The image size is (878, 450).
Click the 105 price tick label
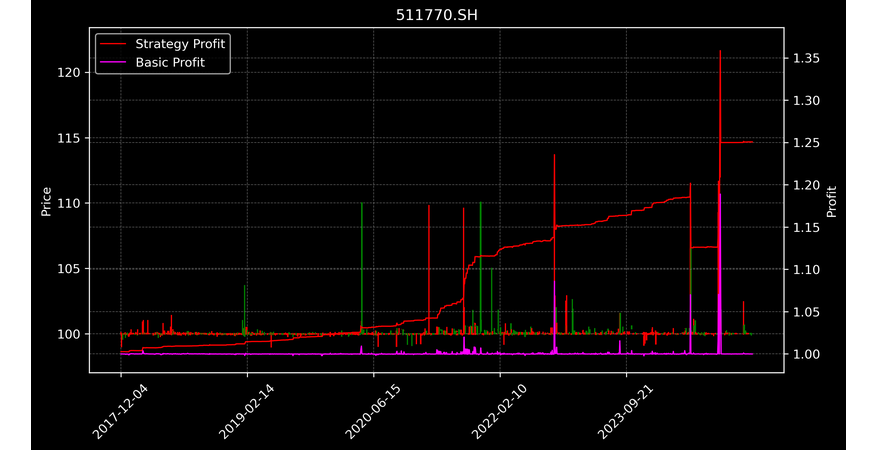coord(68,269)
